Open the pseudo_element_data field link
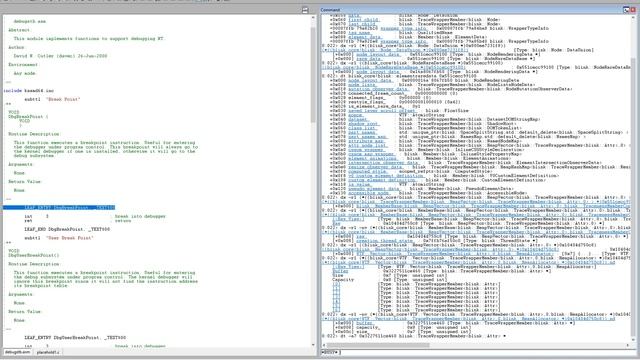The image size is (640, 360). coord(374,189)
